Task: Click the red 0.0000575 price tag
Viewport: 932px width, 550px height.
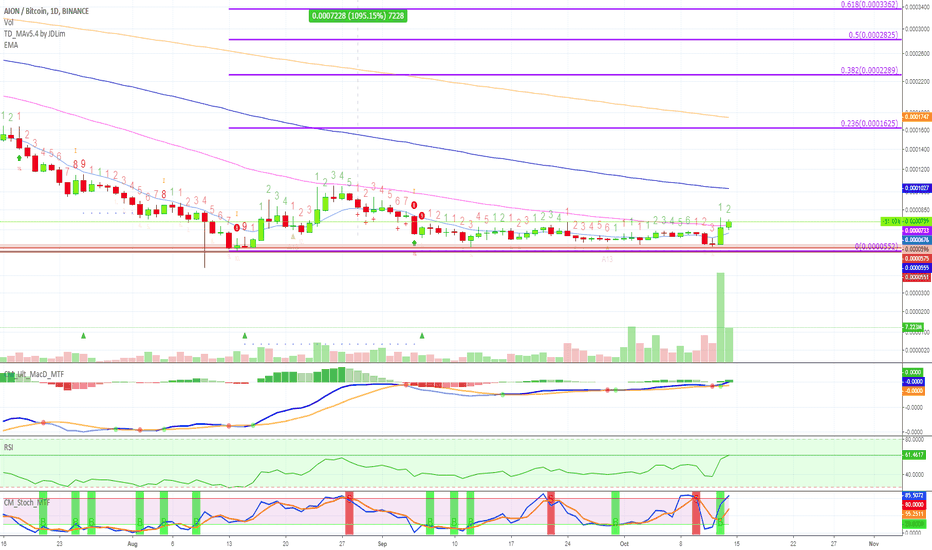Action: [916, 259]
